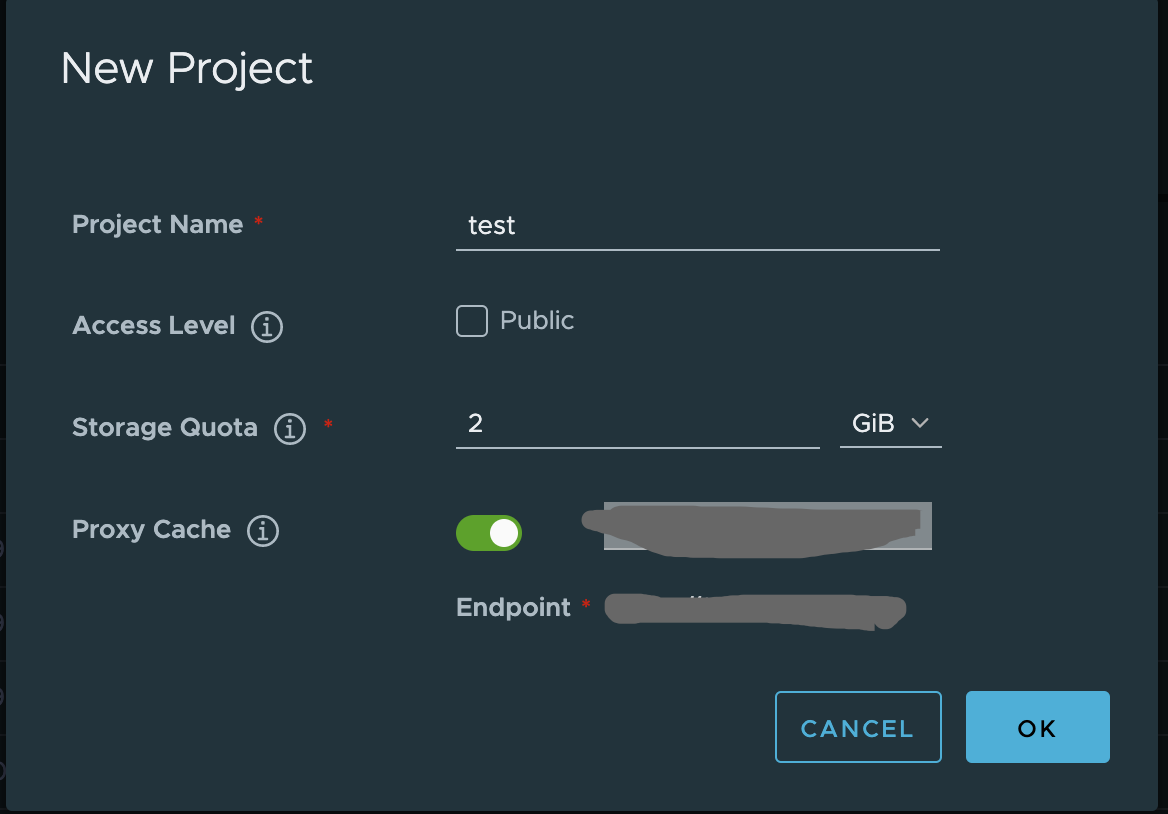The height and width of the screenshot is (814, 1168).
Task: Open the help hint for Proxy Cache
Action: pos(262,531)
